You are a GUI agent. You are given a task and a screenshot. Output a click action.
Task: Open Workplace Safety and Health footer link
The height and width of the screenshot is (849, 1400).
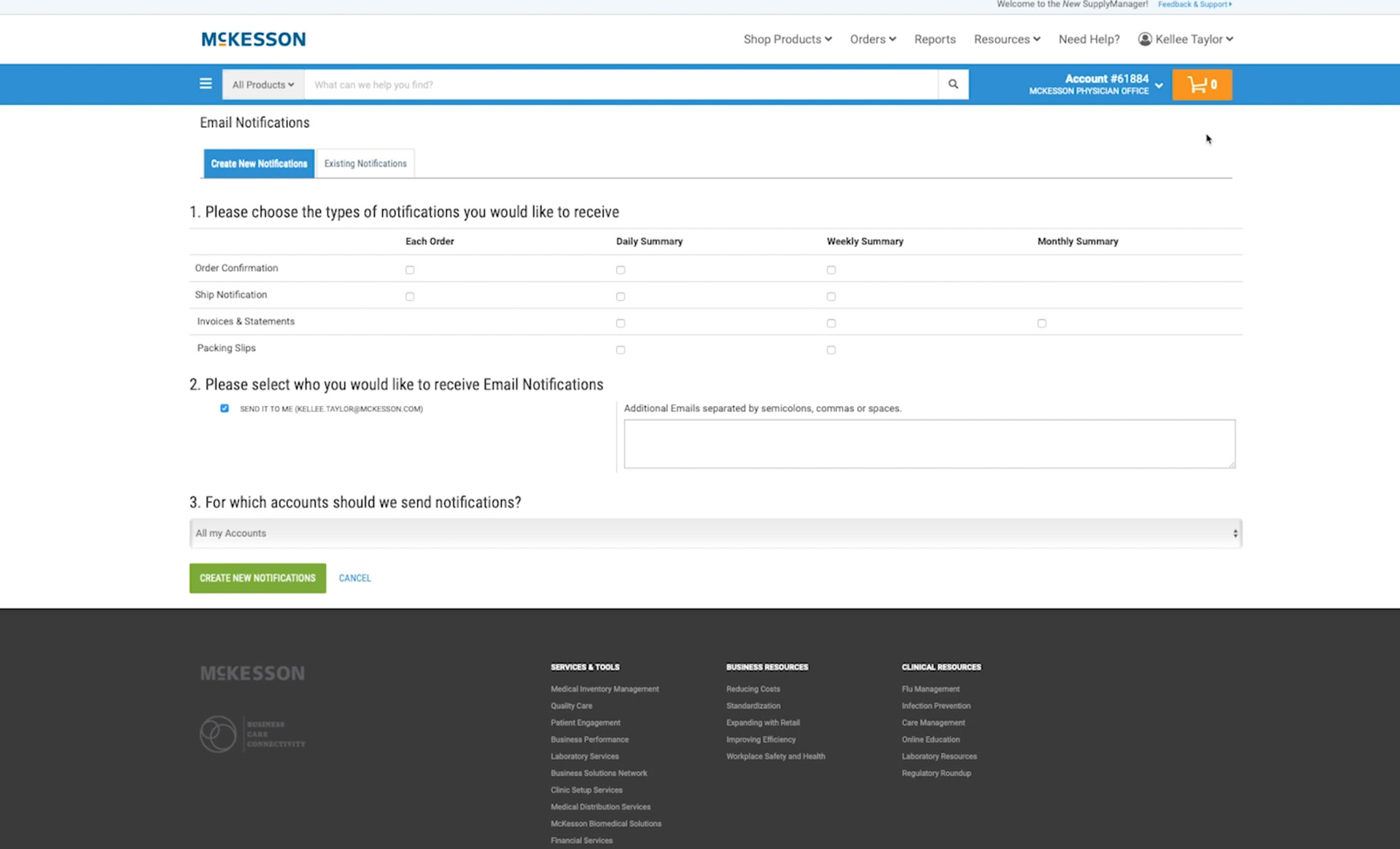click(x=775, y=756)
